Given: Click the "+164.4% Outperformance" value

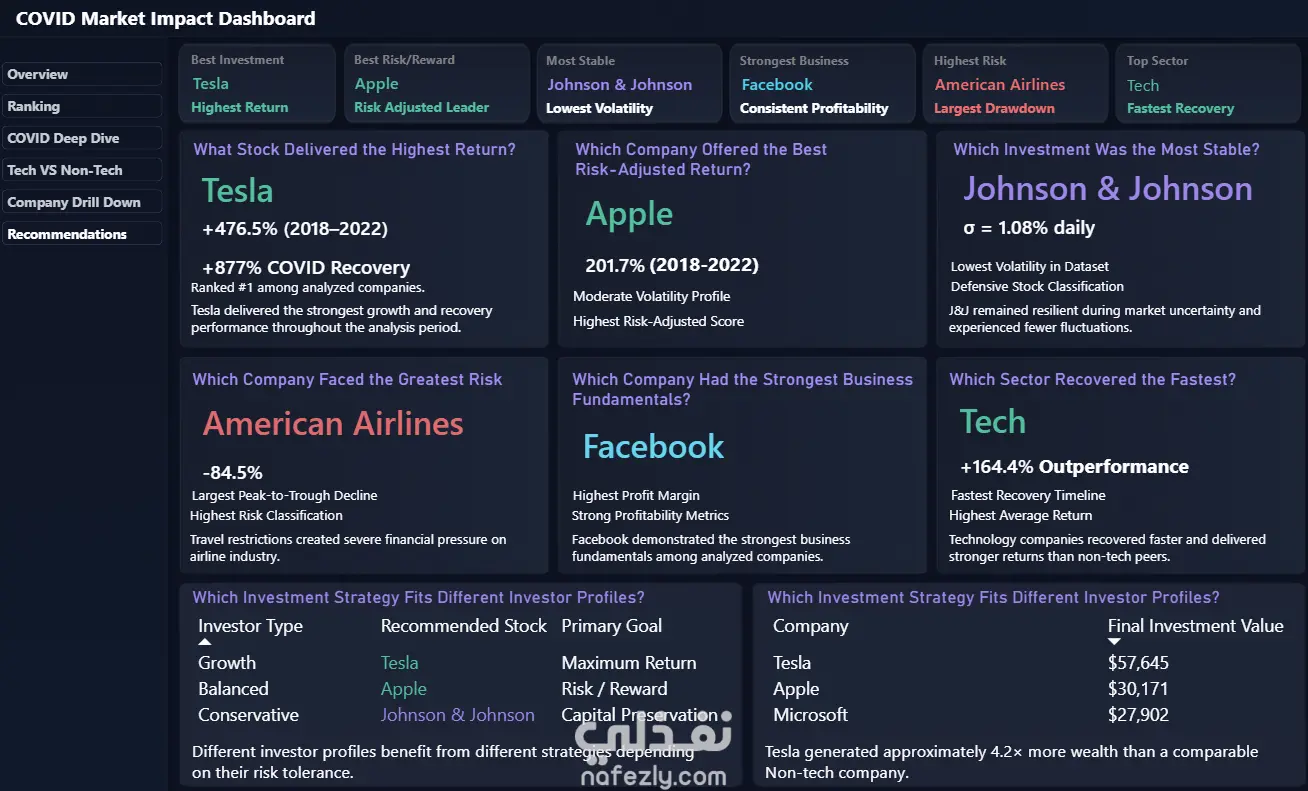Looking at the screenshot, I should point(1074,467).
